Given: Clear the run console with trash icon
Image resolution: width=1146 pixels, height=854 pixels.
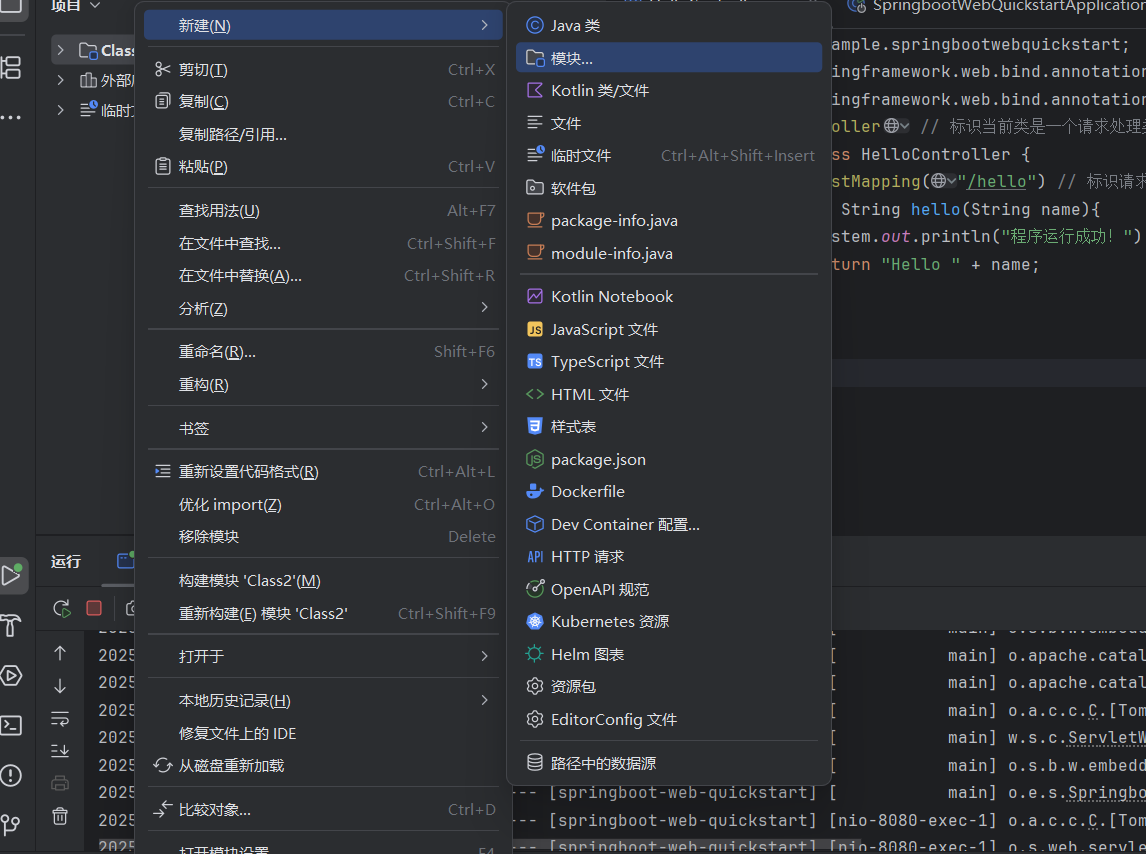Looking at the screenshot, I should (60, 816).
